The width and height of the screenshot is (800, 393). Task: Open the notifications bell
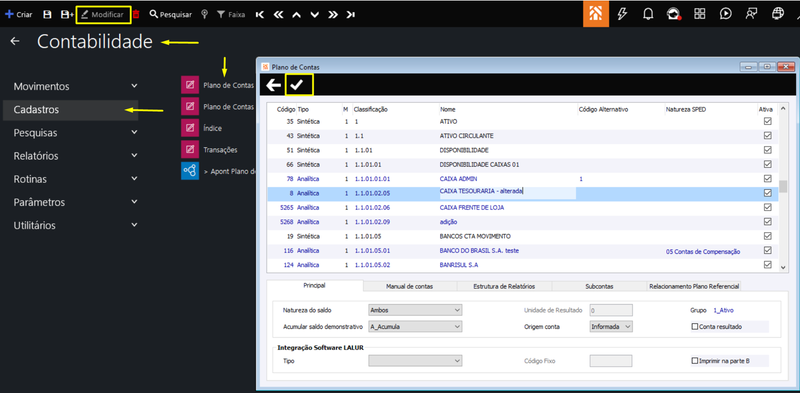click(x=648, y=14)
